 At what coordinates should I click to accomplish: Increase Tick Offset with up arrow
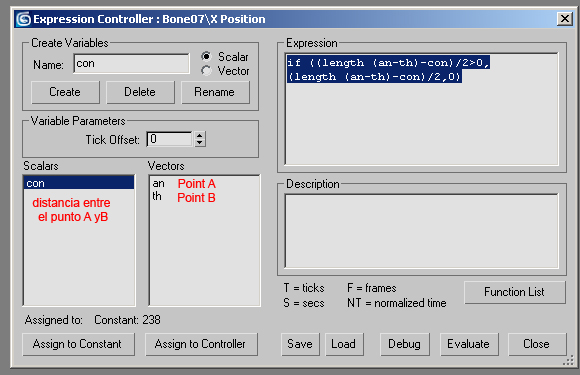pyautogui.click(x=200, y=135)
